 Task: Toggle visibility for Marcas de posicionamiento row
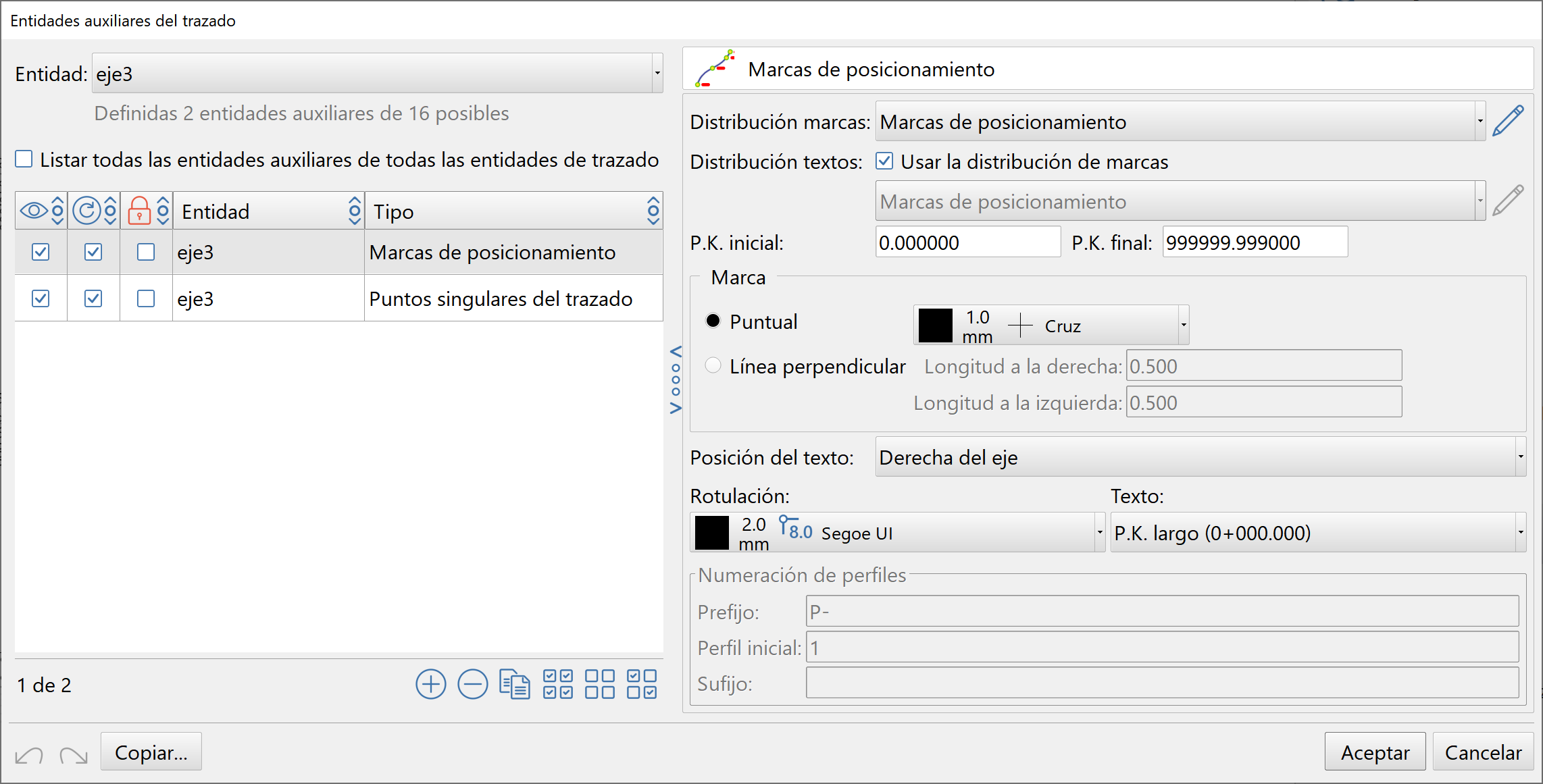pos(41,252)
